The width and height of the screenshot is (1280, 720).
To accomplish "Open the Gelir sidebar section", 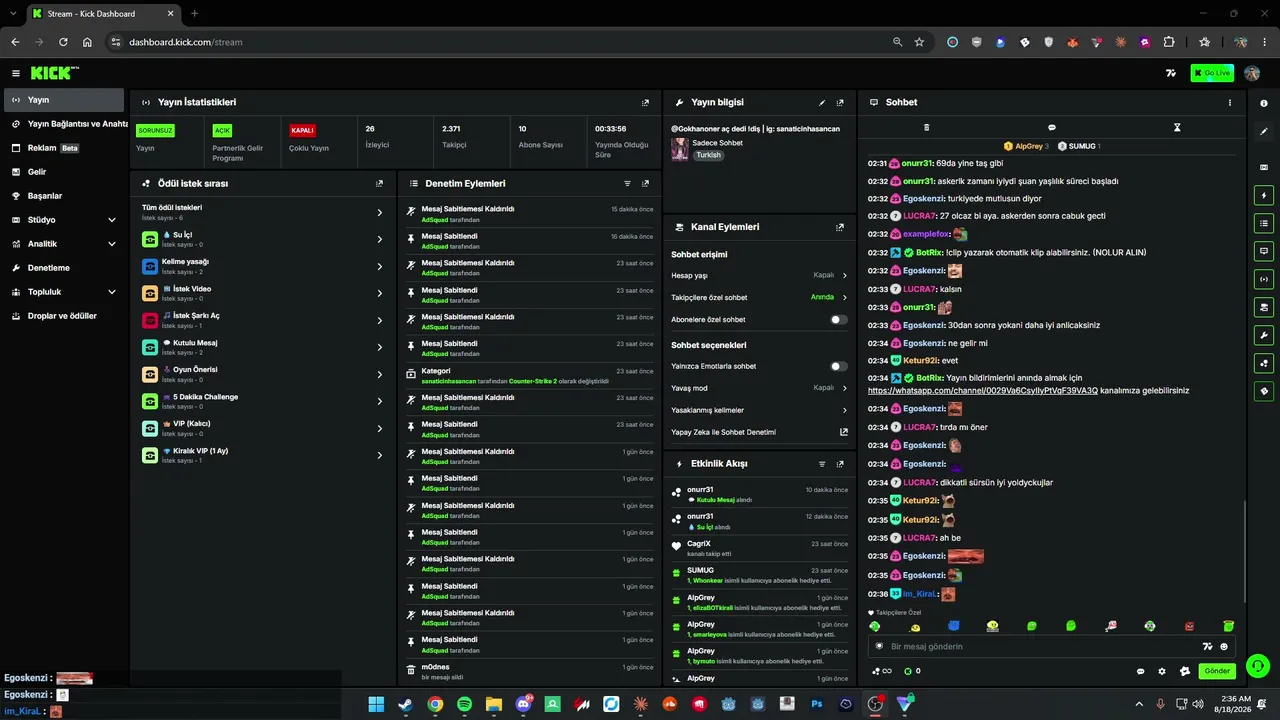I will tap(64, 172).
